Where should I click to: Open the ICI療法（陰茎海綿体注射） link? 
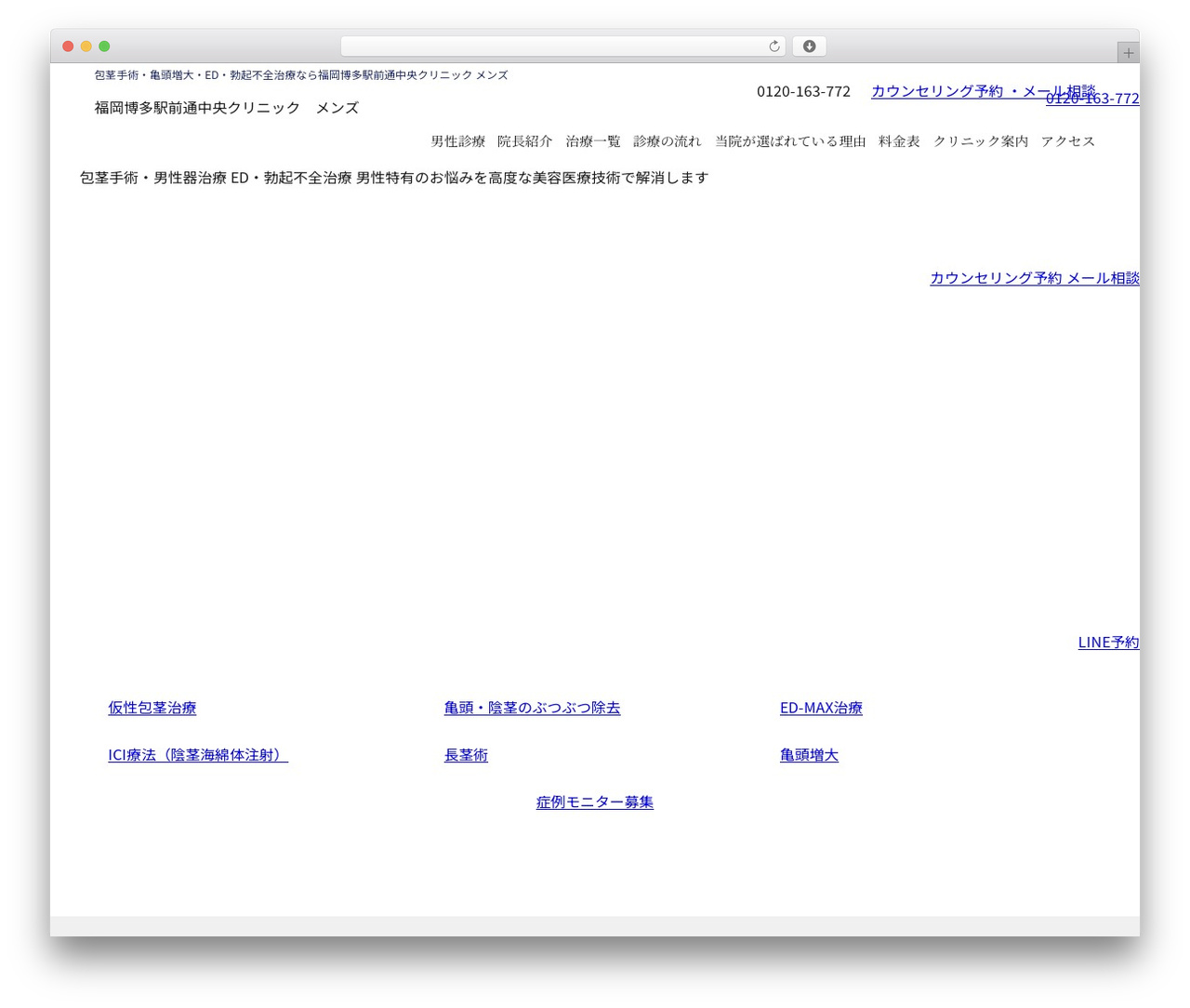click(x=198, y=755)
